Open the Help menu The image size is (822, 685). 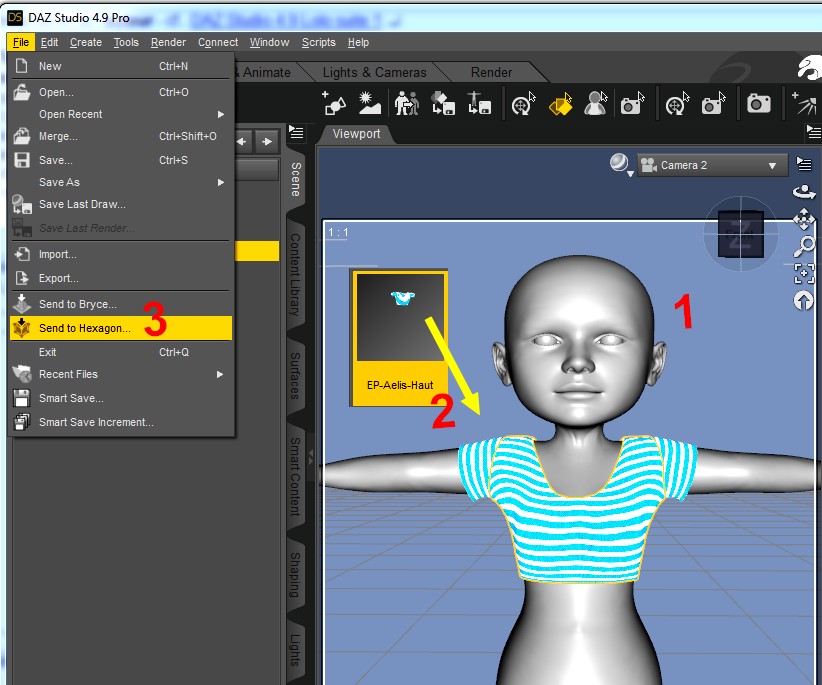(x=358, y=42)
